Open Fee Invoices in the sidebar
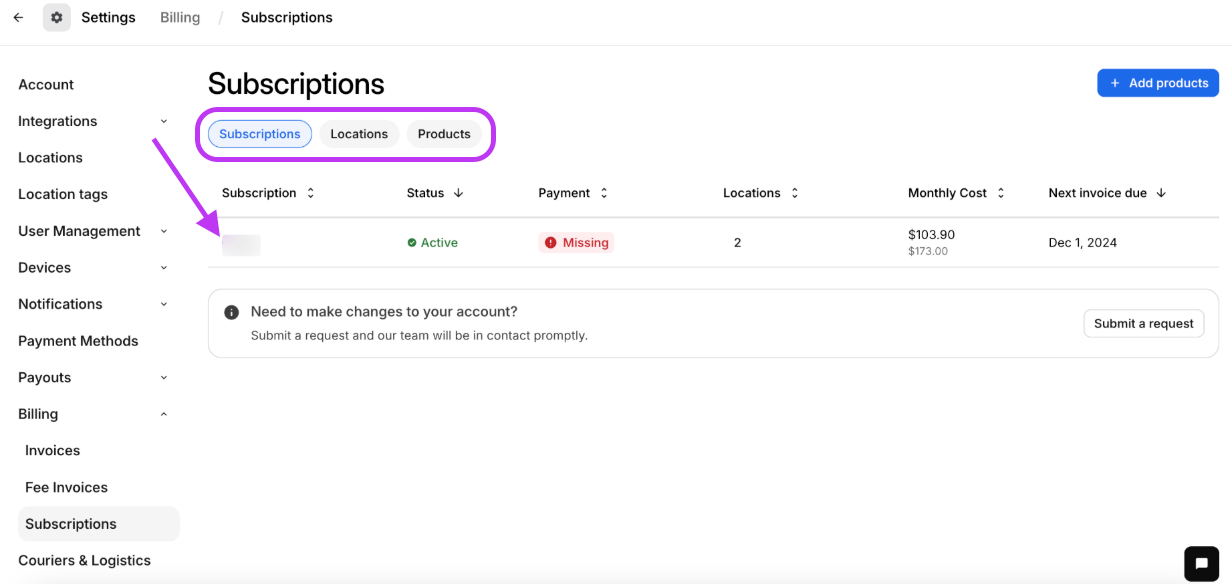 coord(66,487)
